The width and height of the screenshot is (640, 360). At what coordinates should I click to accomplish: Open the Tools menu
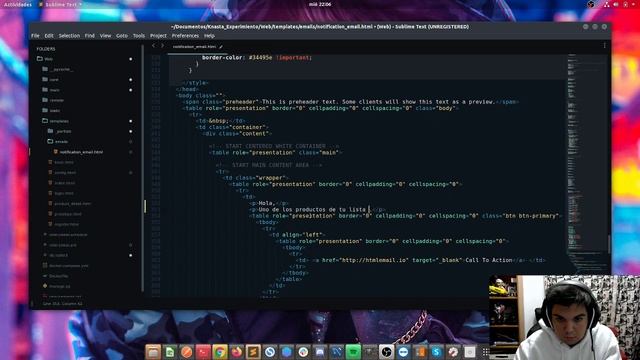coord(139,36)
